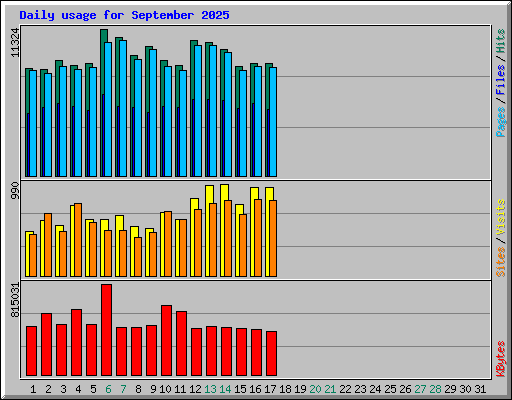Click day 17 on the x-axis
The image size is (512, 400).
[270, 389]
